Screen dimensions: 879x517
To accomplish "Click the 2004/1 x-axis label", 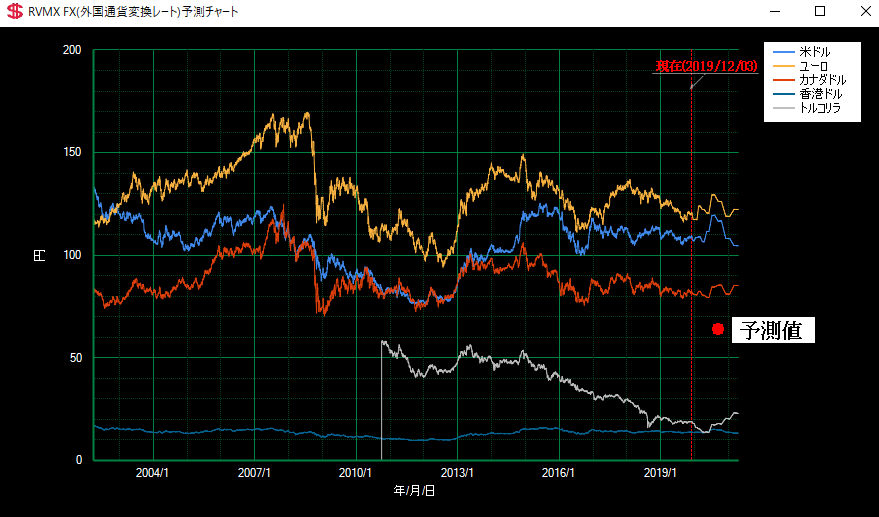I will pyautogui.click(x=152, y=472).
